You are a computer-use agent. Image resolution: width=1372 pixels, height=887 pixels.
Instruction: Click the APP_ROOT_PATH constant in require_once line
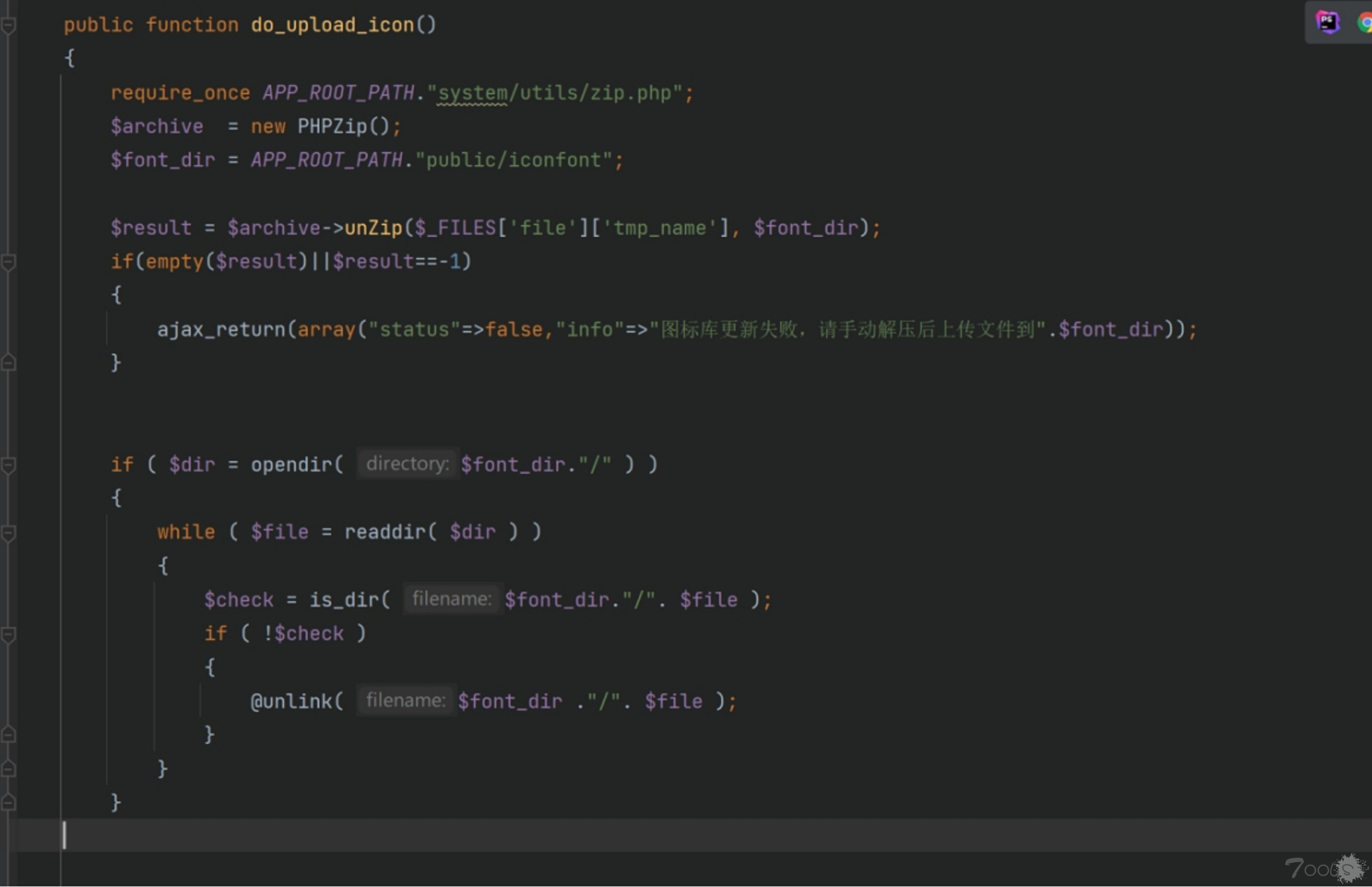tap(338, 93)
